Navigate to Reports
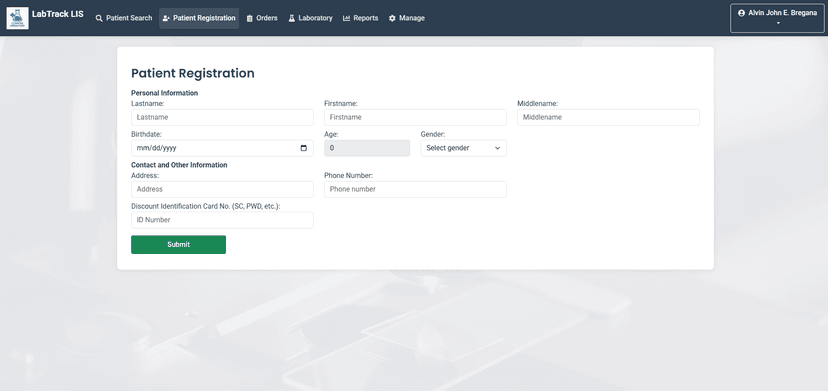The image size is (828, 391). (361, 18)
